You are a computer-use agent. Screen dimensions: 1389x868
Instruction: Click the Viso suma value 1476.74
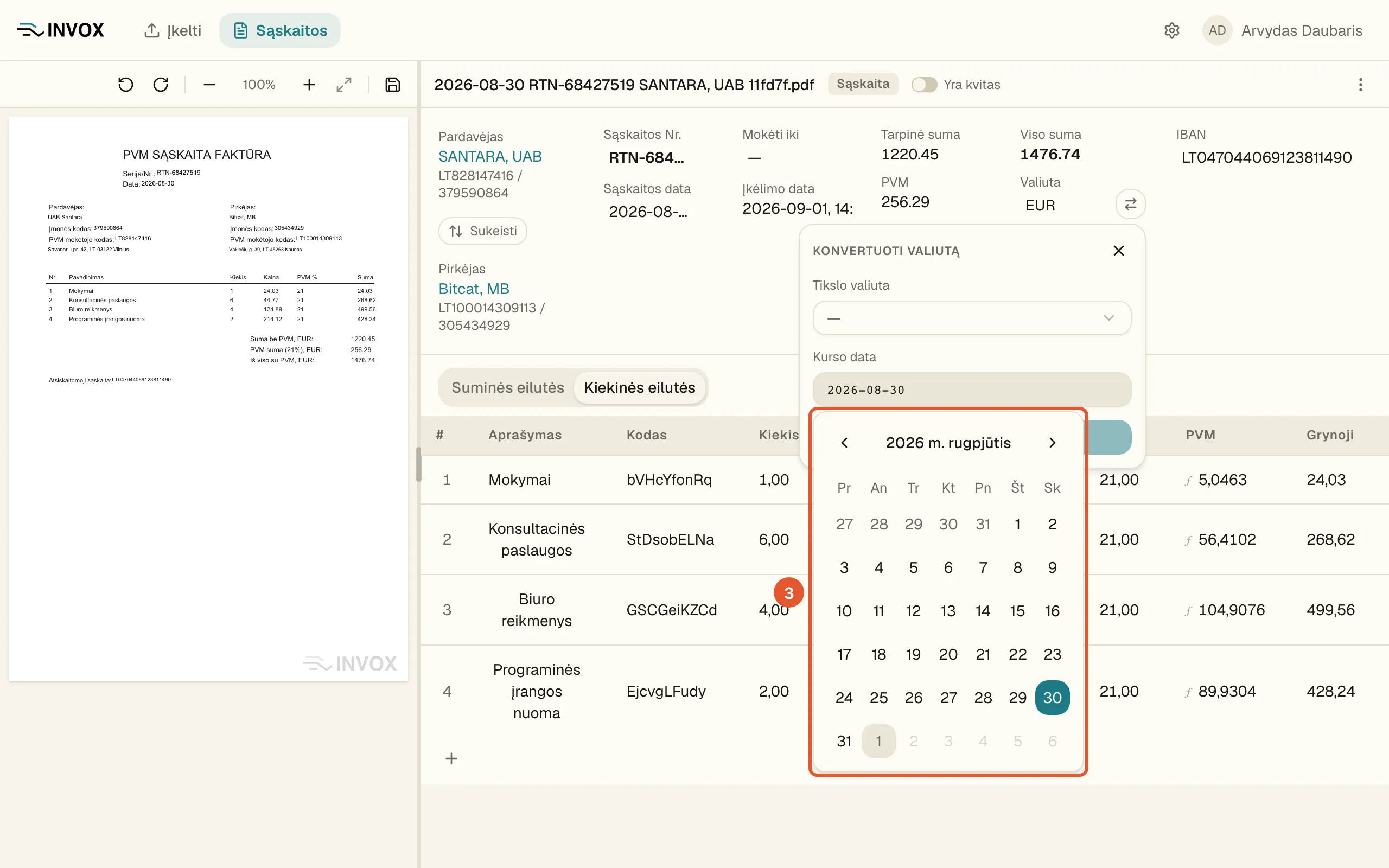pyautogui.click(x=1050, y=154)
